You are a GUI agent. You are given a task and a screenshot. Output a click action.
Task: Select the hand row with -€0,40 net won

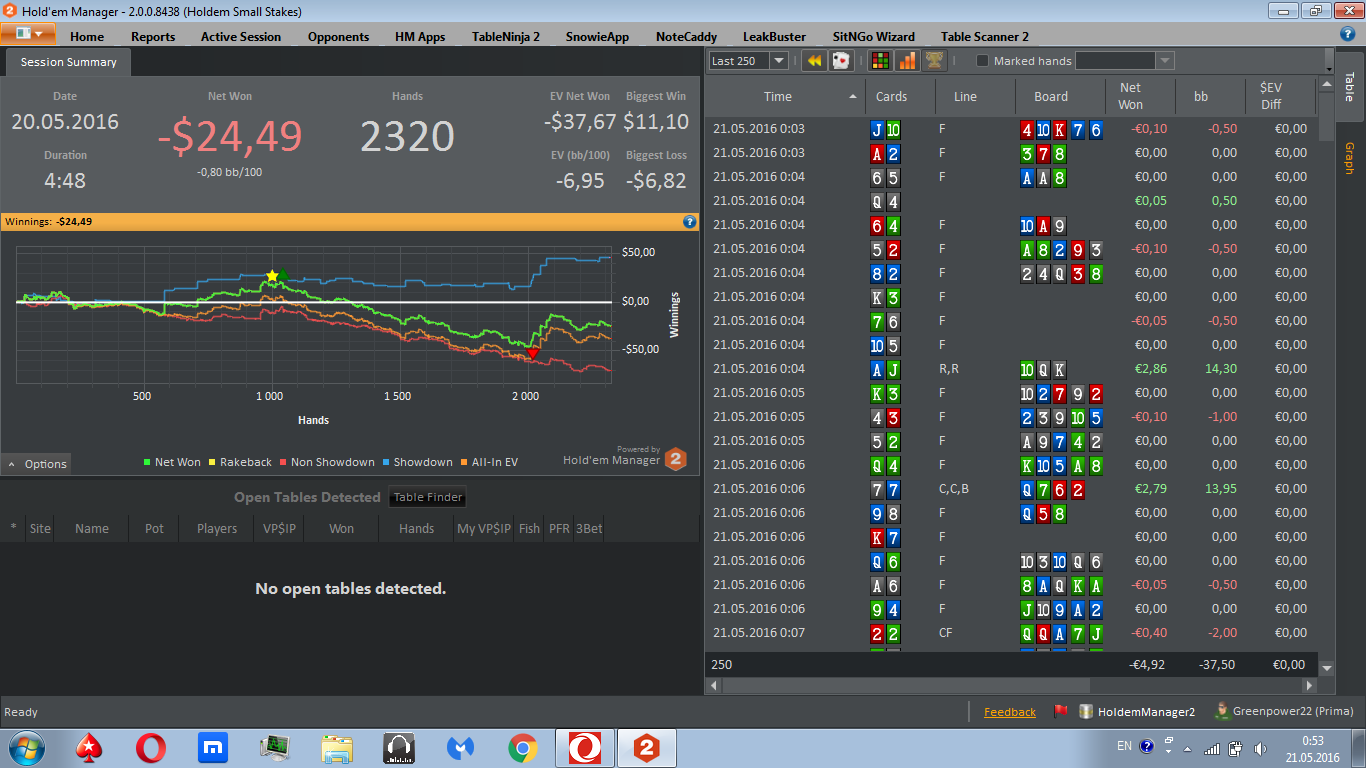coord(1012,632)
